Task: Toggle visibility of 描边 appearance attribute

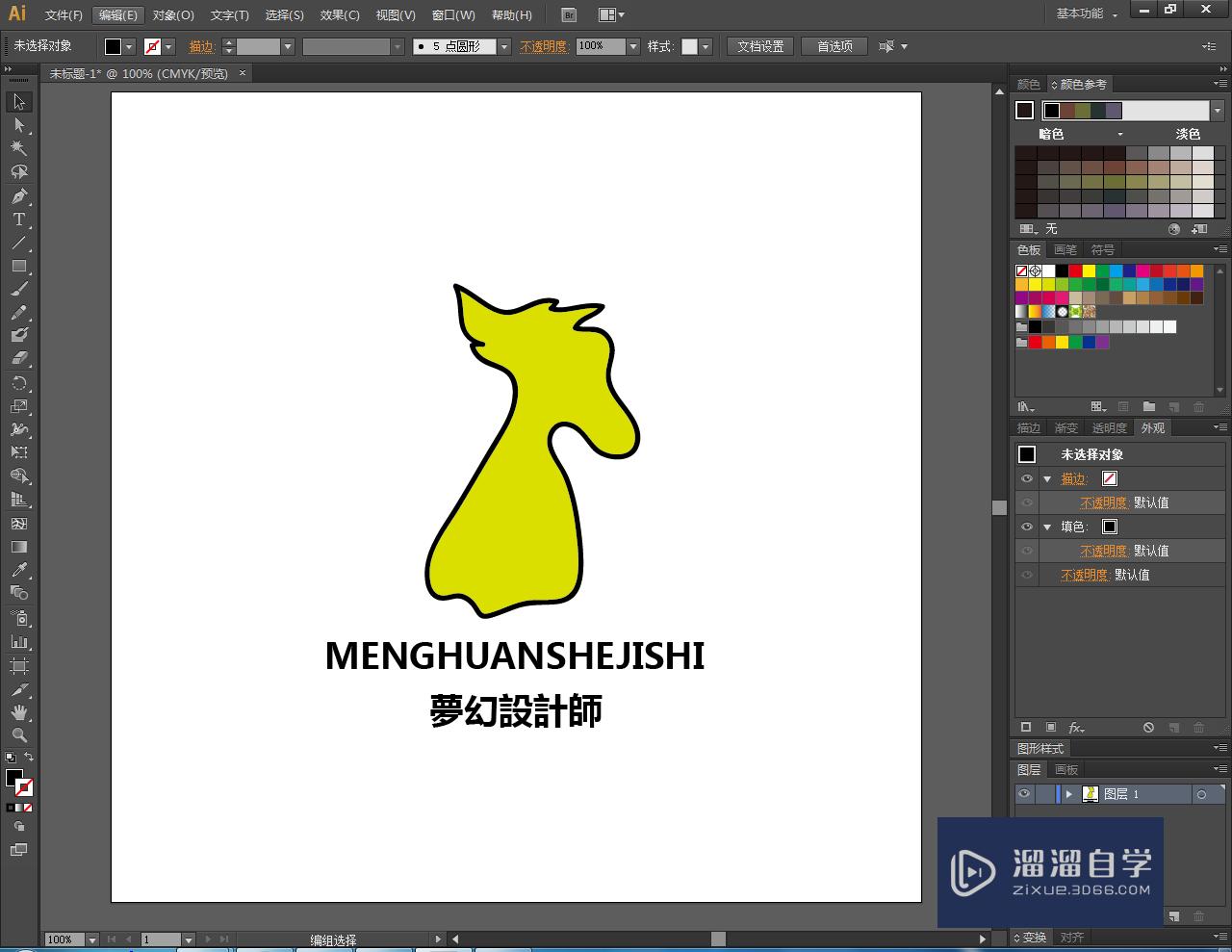Action: click(1026, 478)
